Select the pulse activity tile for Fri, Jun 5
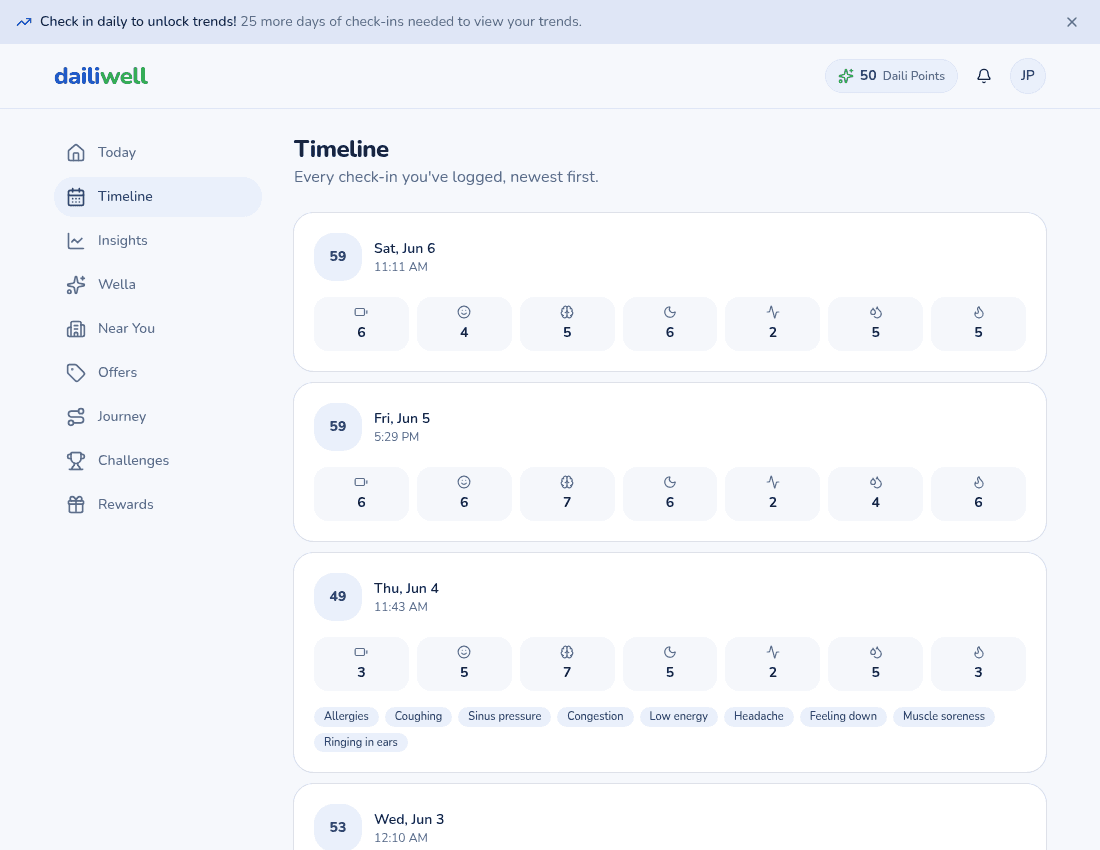This screenshot has height=850, width=1100. 772,494
